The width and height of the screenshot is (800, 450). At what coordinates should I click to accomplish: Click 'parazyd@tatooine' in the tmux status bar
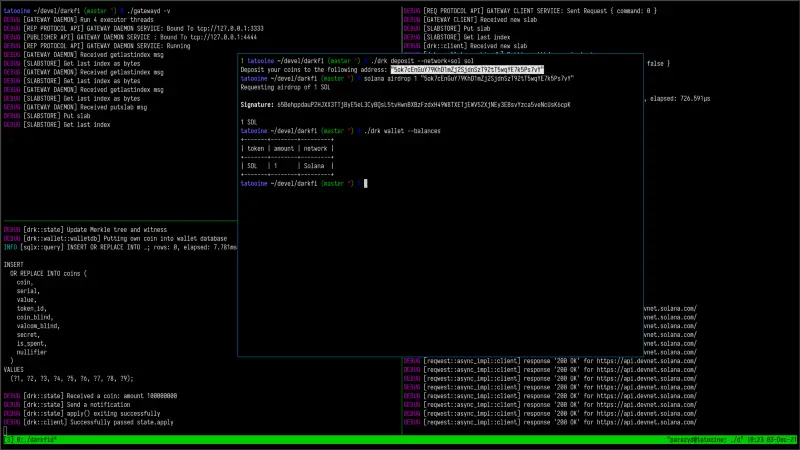pos(696,439)
